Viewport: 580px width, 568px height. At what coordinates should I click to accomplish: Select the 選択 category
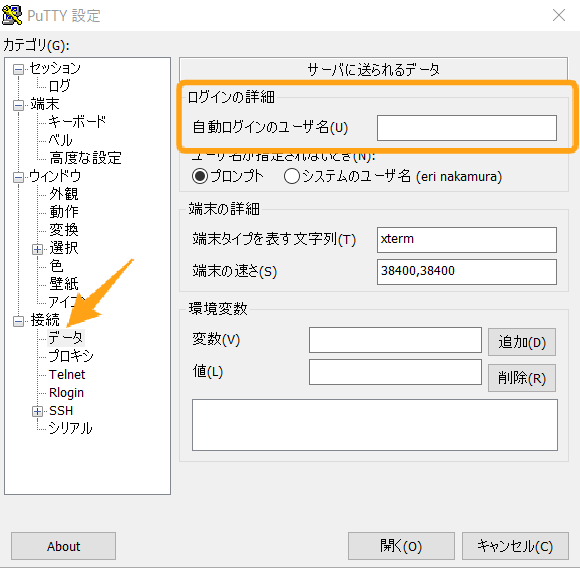(x=64, y=248)
